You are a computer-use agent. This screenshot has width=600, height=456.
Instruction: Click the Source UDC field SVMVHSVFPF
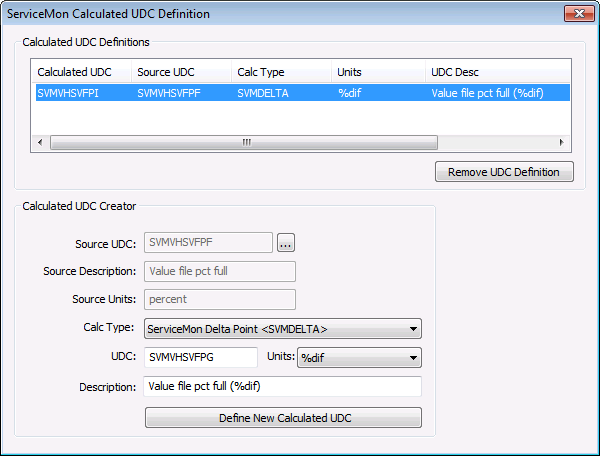pos(208,243)
